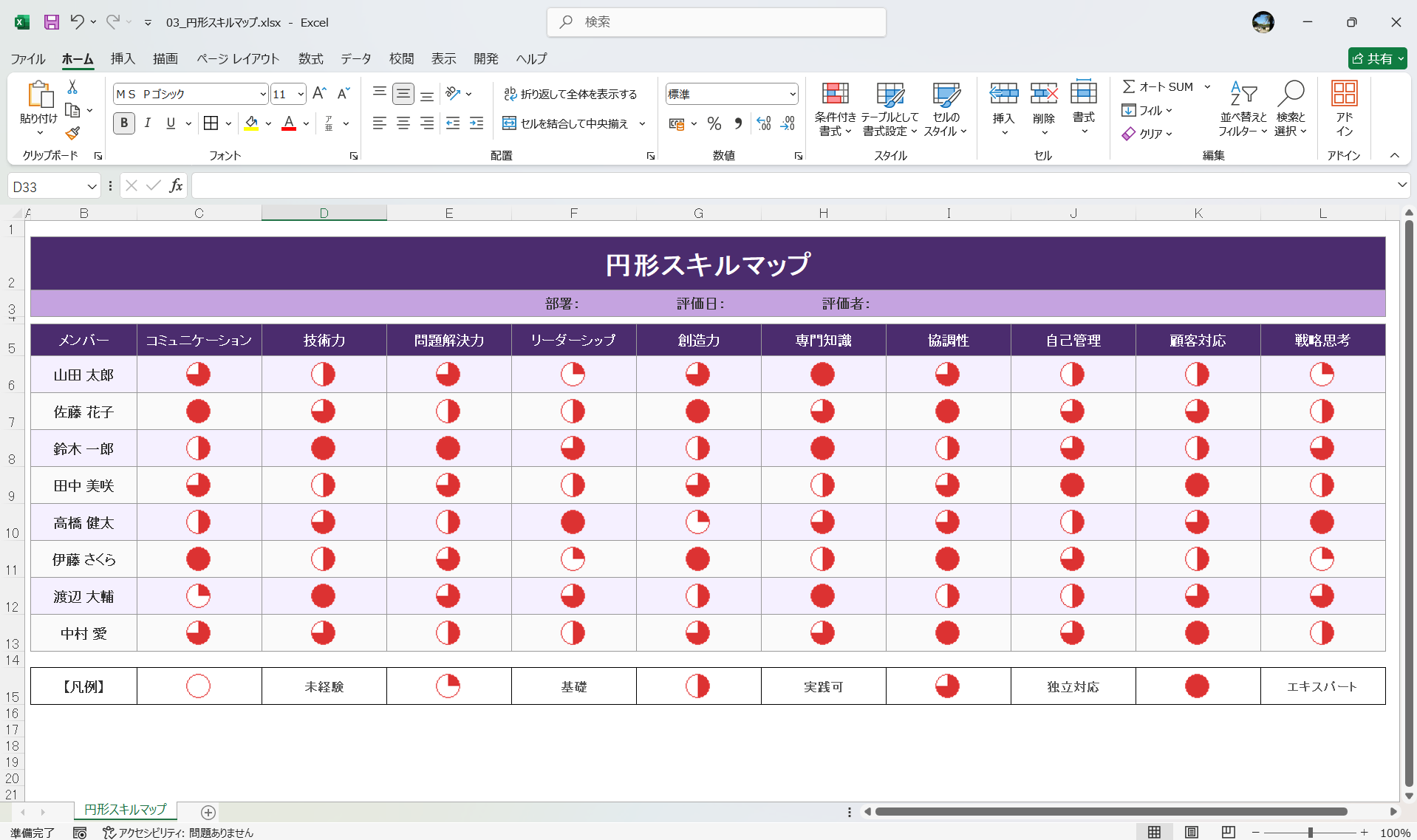Select the Format Painter icon
The width and height of the screenshot is (1417, 840).
tap(72, 133)
